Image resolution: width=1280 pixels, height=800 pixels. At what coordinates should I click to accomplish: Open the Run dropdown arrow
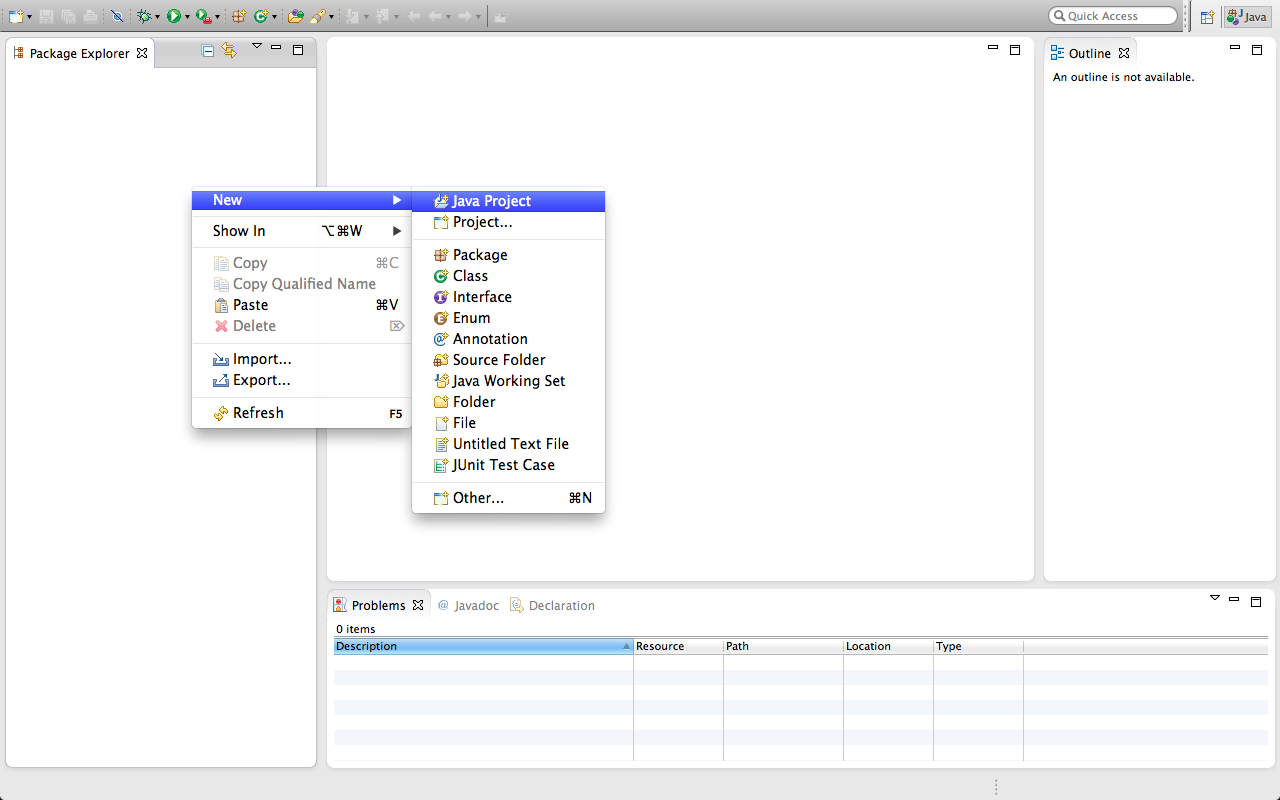click(x=187, y=17)
